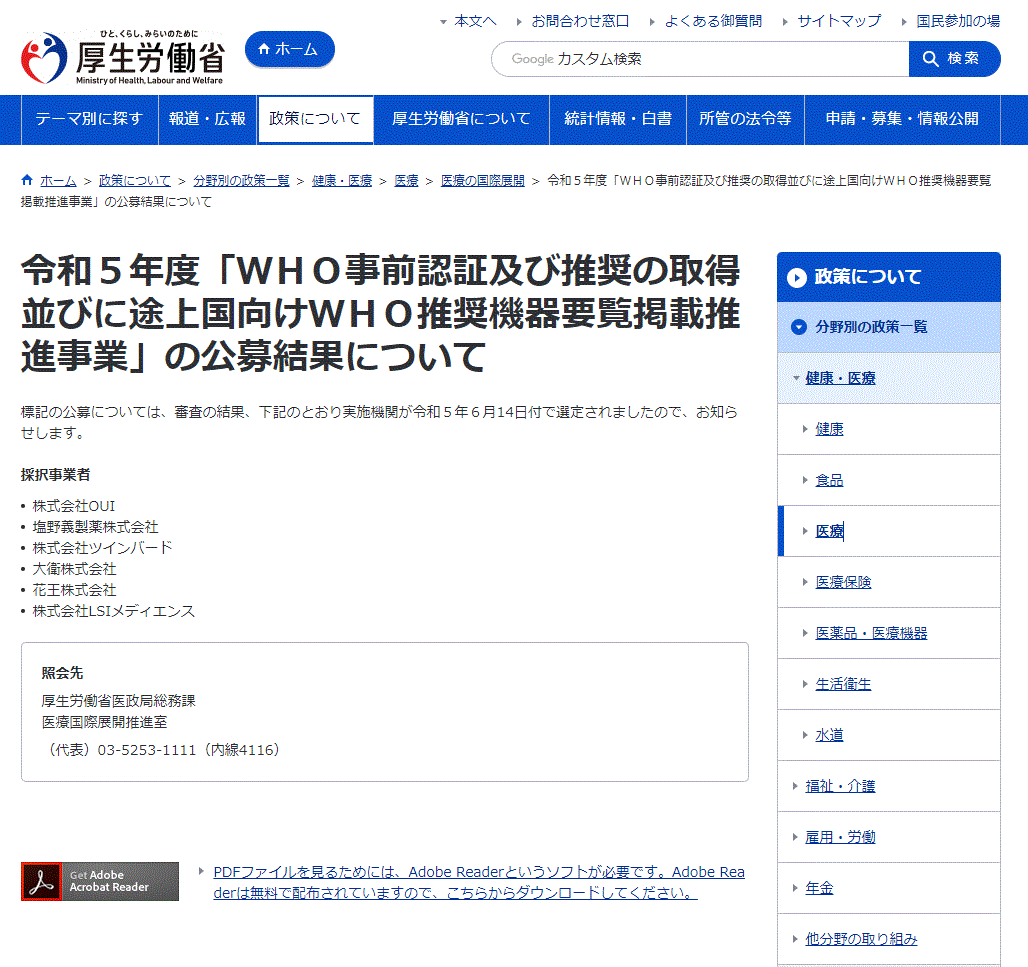Click the circled chevron icon beside 分野別の政策一覧

[x=798, y=327]
